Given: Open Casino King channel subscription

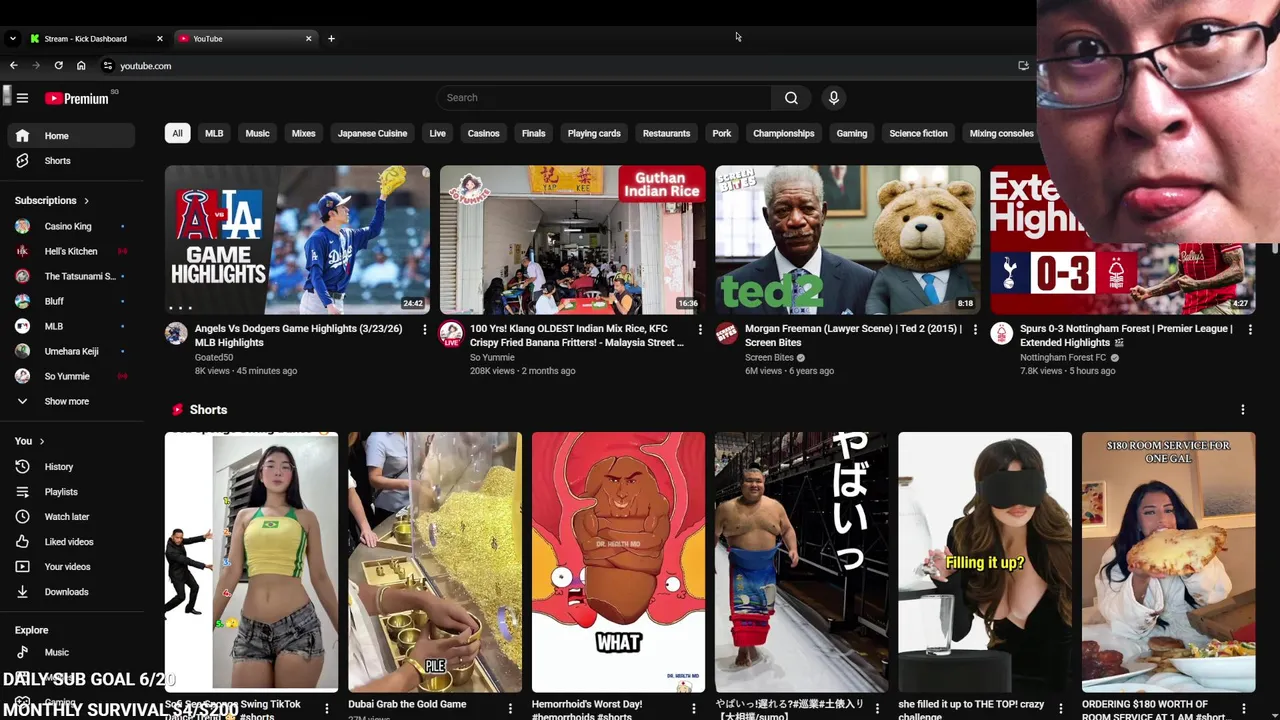Looking at the screenshot, I should tap(70, 226).
